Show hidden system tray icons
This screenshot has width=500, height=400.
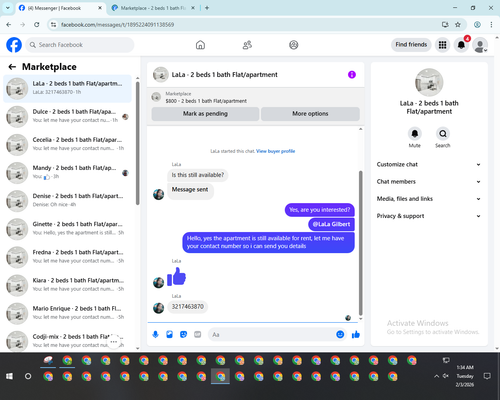[436, 376]
